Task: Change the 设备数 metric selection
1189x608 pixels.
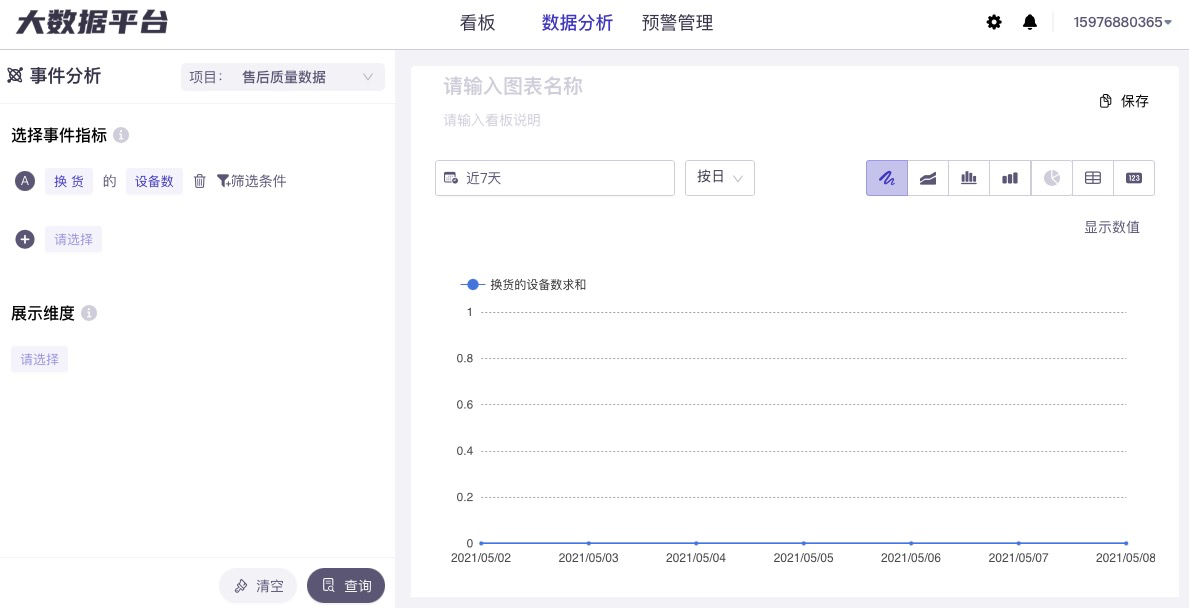Action: tap(154, 181)
